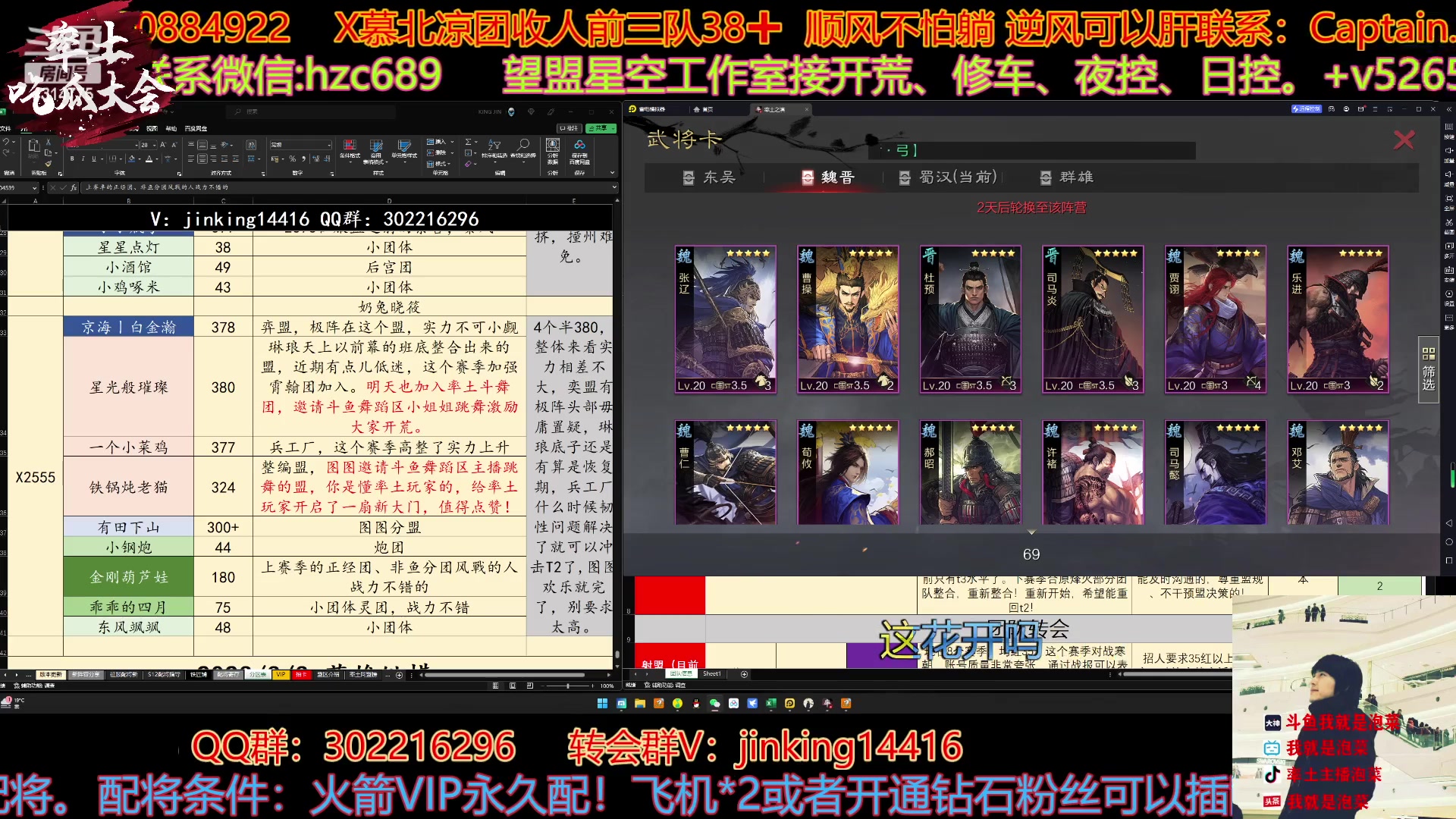Screen dimensions: 1456x819
Task: Open File Explorer from the taskbar
Action: coord(640,704)
